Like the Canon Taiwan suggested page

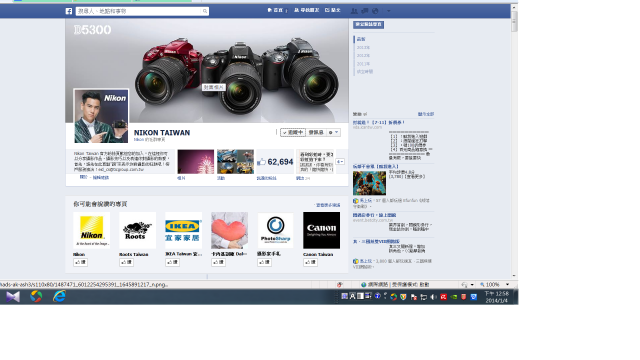point(310,262)
